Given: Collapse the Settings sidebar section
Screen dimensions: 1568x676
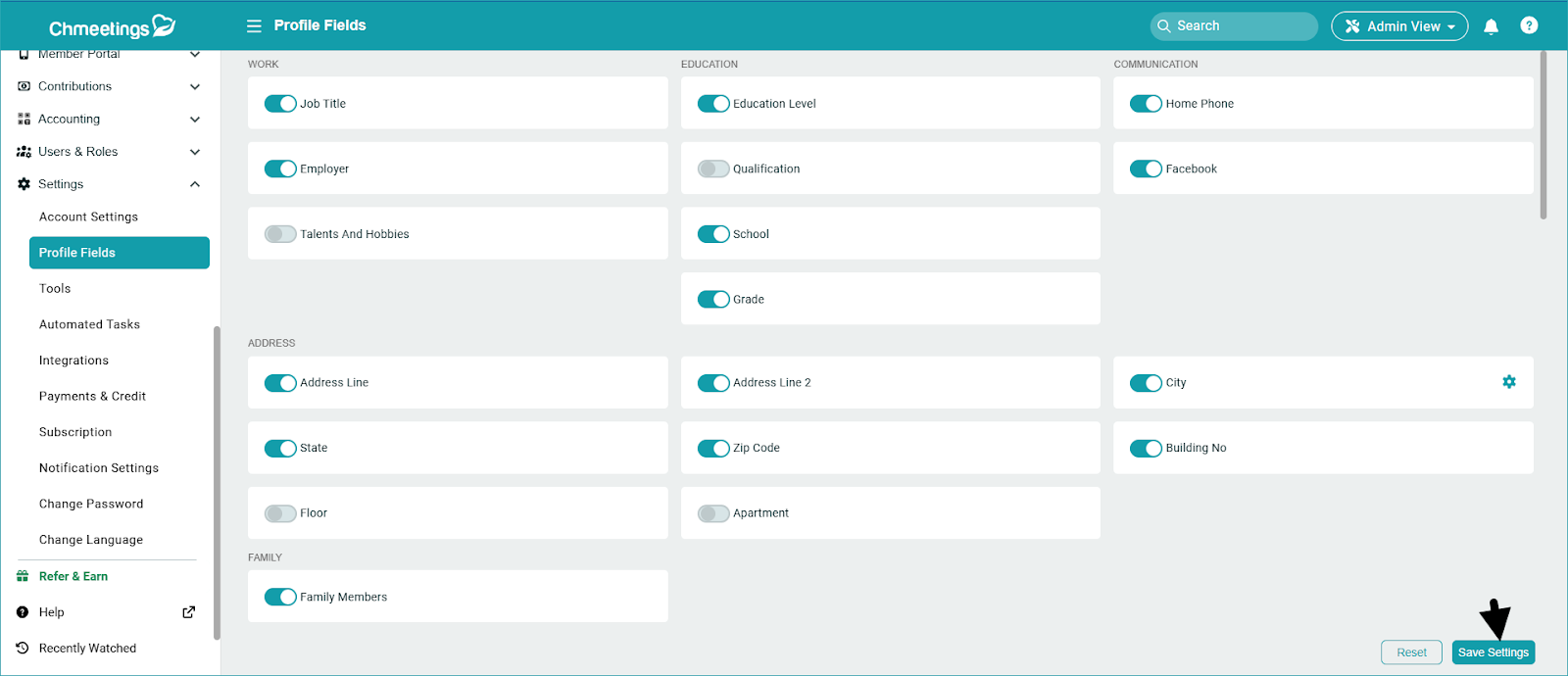Looking at the screenshot, I should (195, 184).
